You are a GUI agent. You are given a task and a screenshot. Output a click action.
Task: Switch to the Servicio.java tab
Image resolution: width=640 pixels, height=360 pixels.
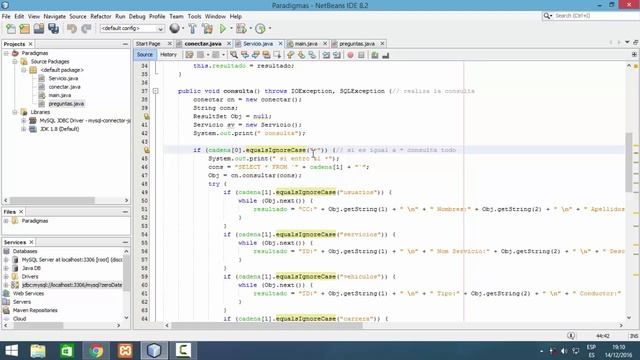pyautogui.click(x=258, y=44)
